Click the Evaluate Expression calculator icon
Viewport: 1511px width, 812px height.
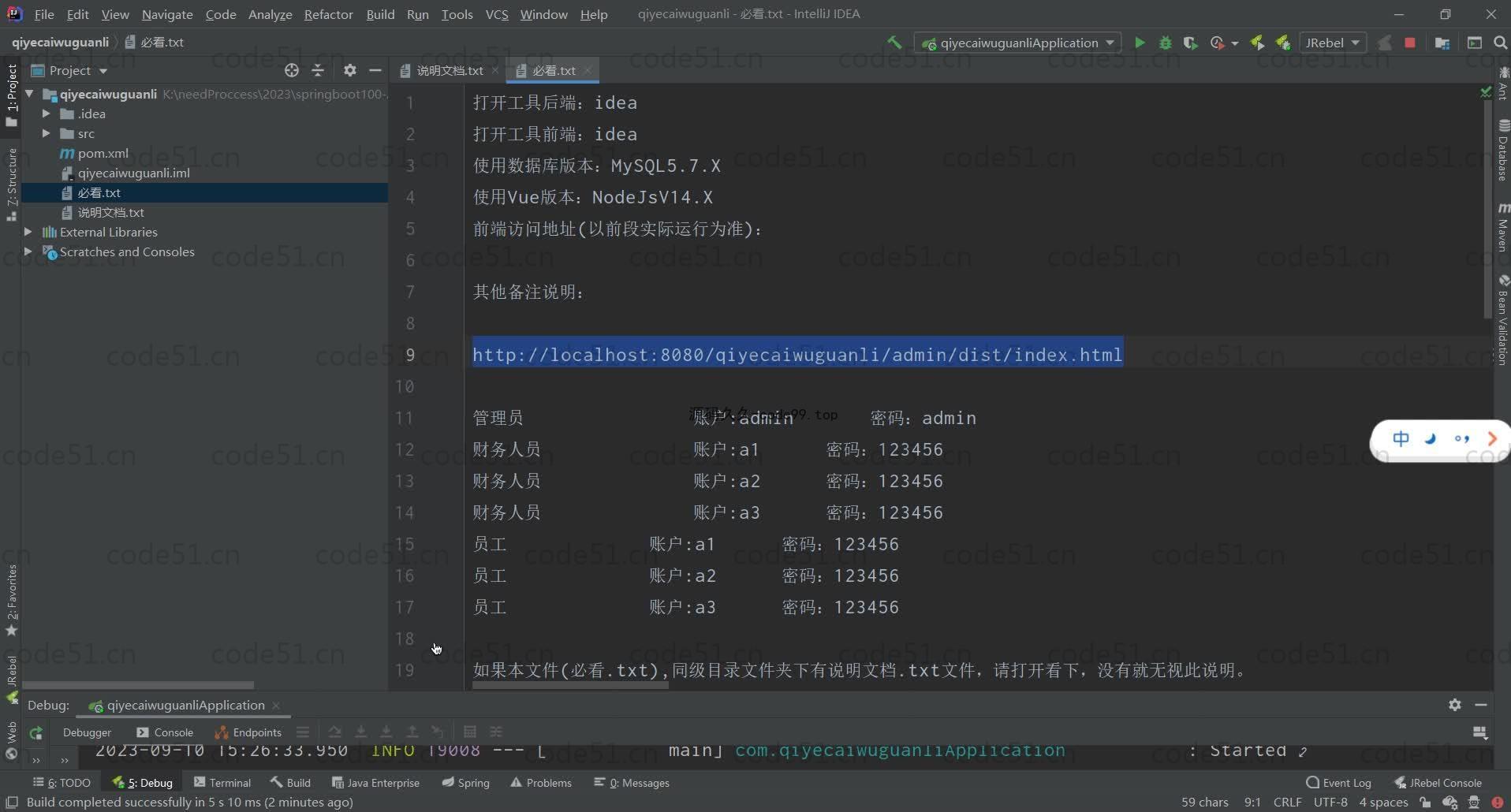(x=470, y=732)
